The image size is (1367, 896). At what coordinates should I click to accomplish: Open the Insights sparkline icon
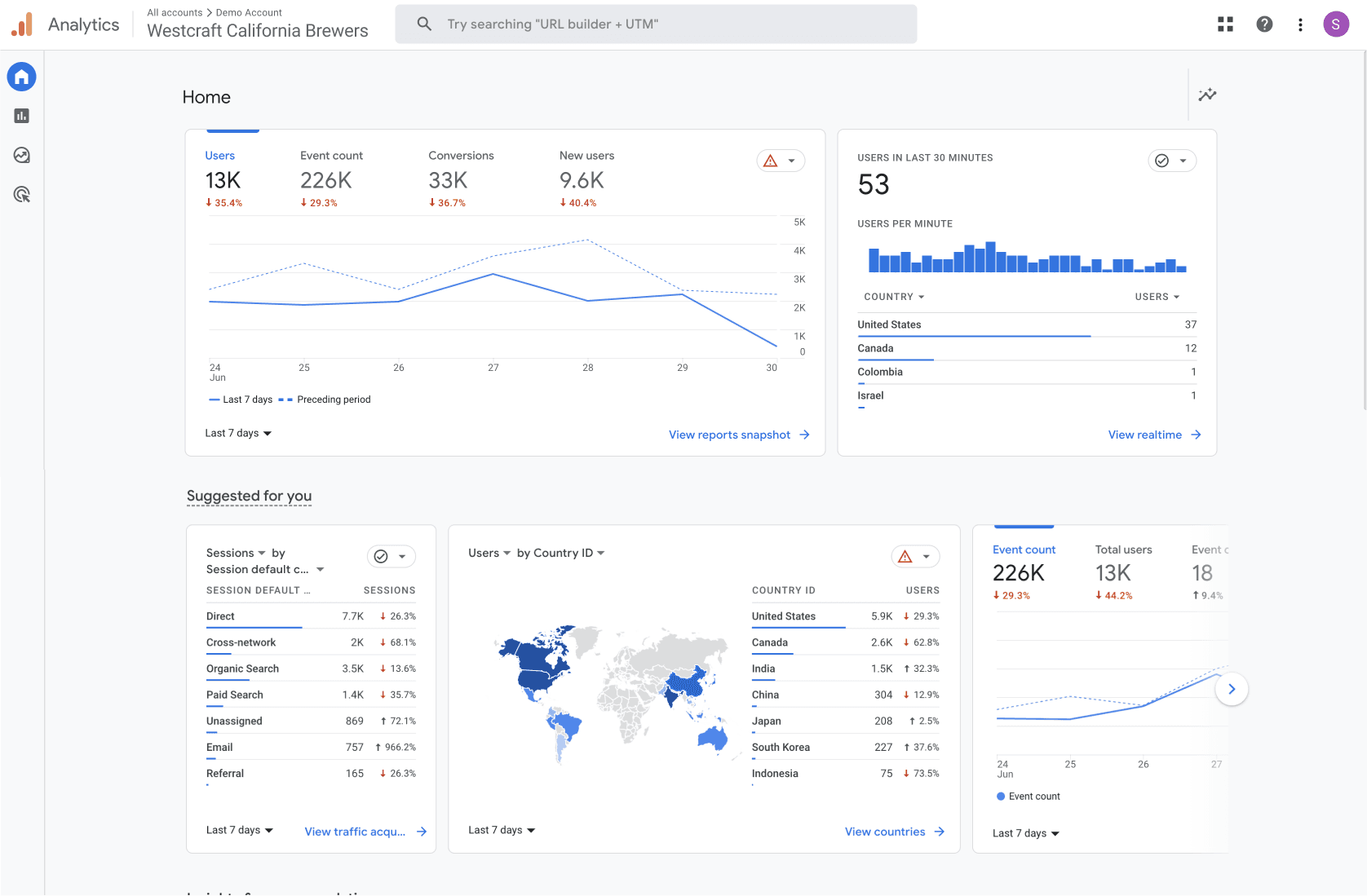[1207, 95]
